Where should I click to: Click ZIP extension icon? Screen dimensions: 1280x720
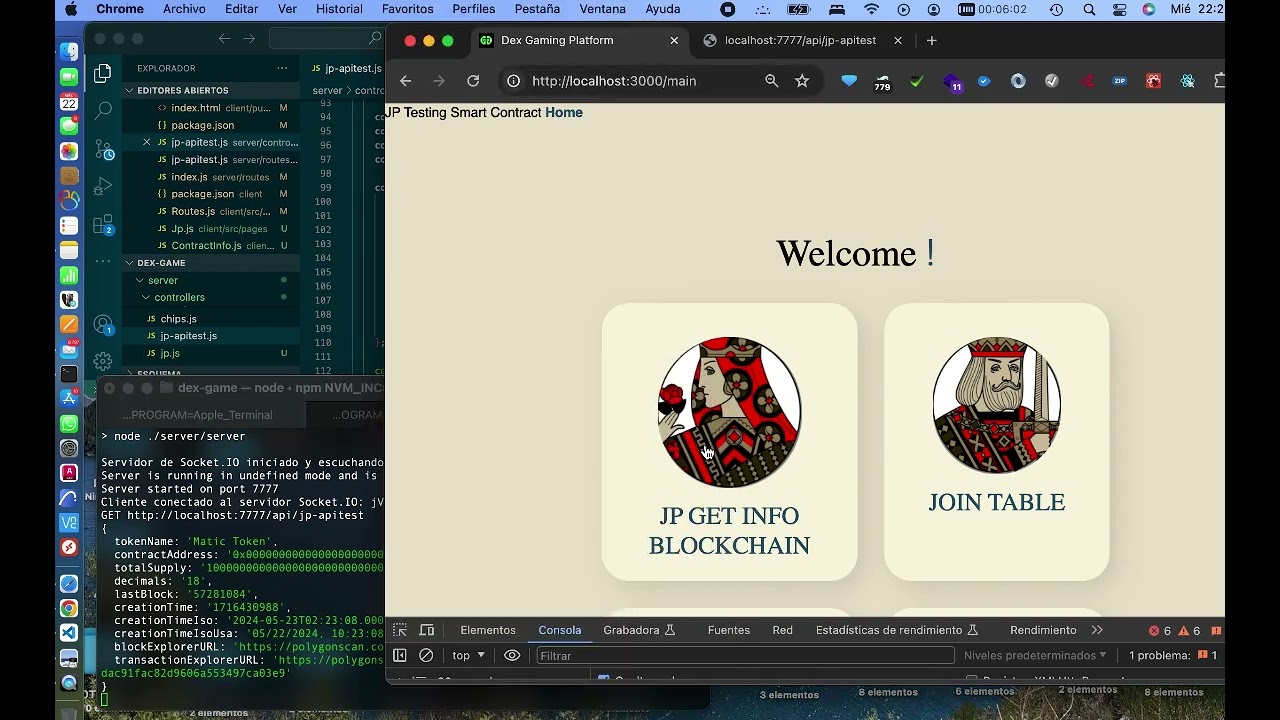(x=1120, y=81)
